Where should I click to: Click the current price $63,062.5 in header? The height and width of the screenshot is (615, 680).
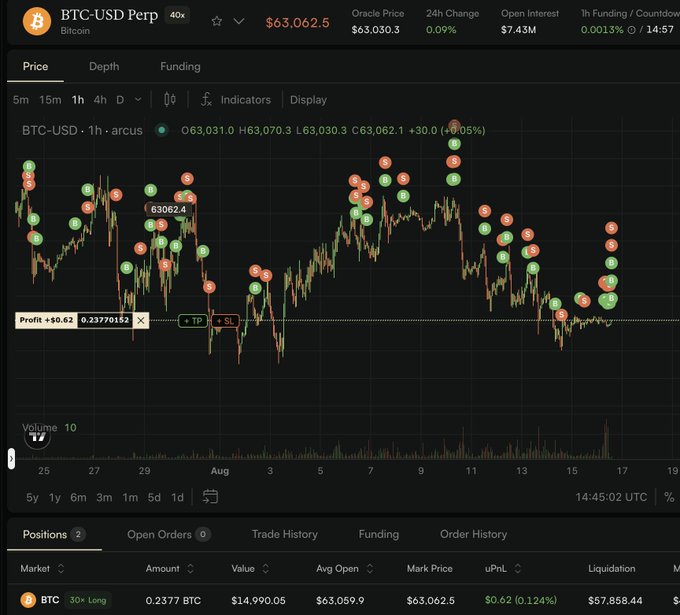298,23
